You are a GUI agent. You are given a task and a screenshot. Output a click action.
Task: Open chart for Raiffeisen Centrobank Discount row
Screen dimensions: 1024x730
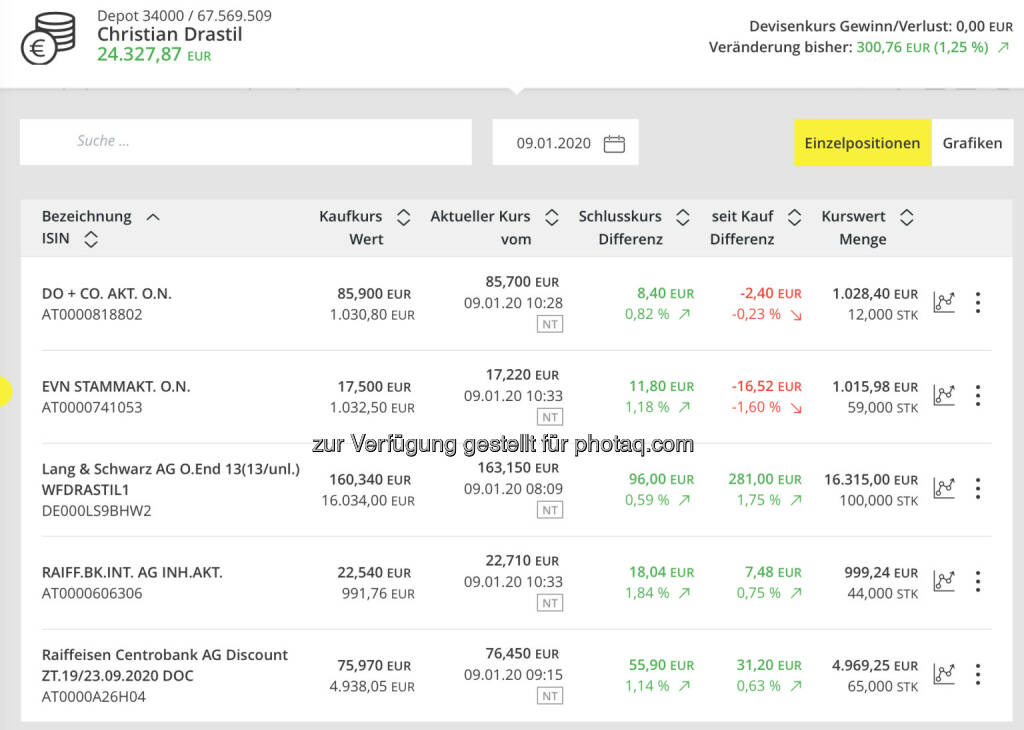coord(943,675)
